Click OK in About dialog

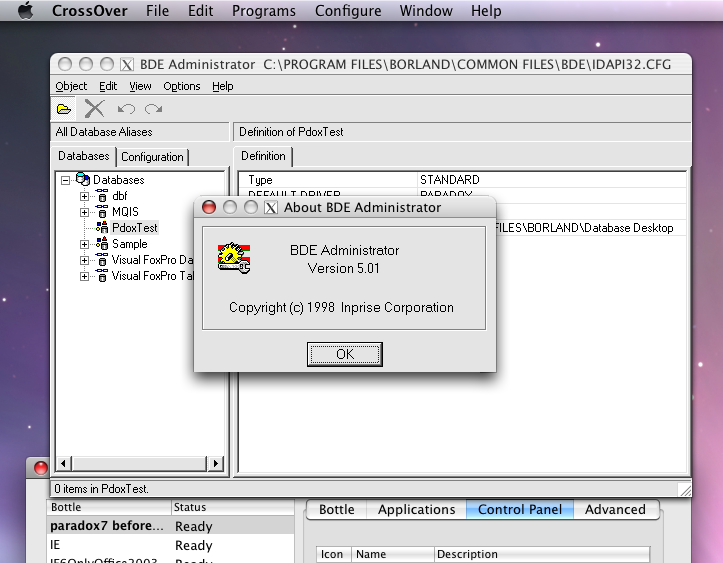[x=345, y=354]
